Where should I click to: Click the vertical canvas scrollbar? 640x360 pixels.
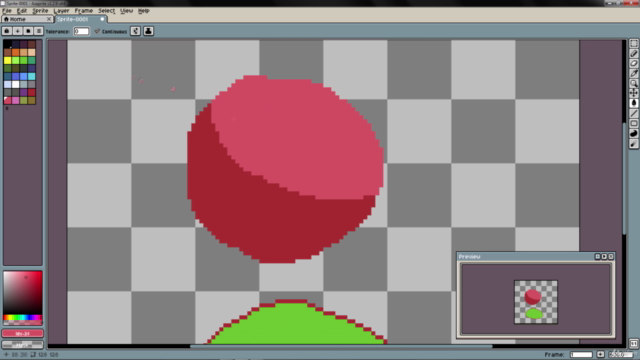coord(624,178)
